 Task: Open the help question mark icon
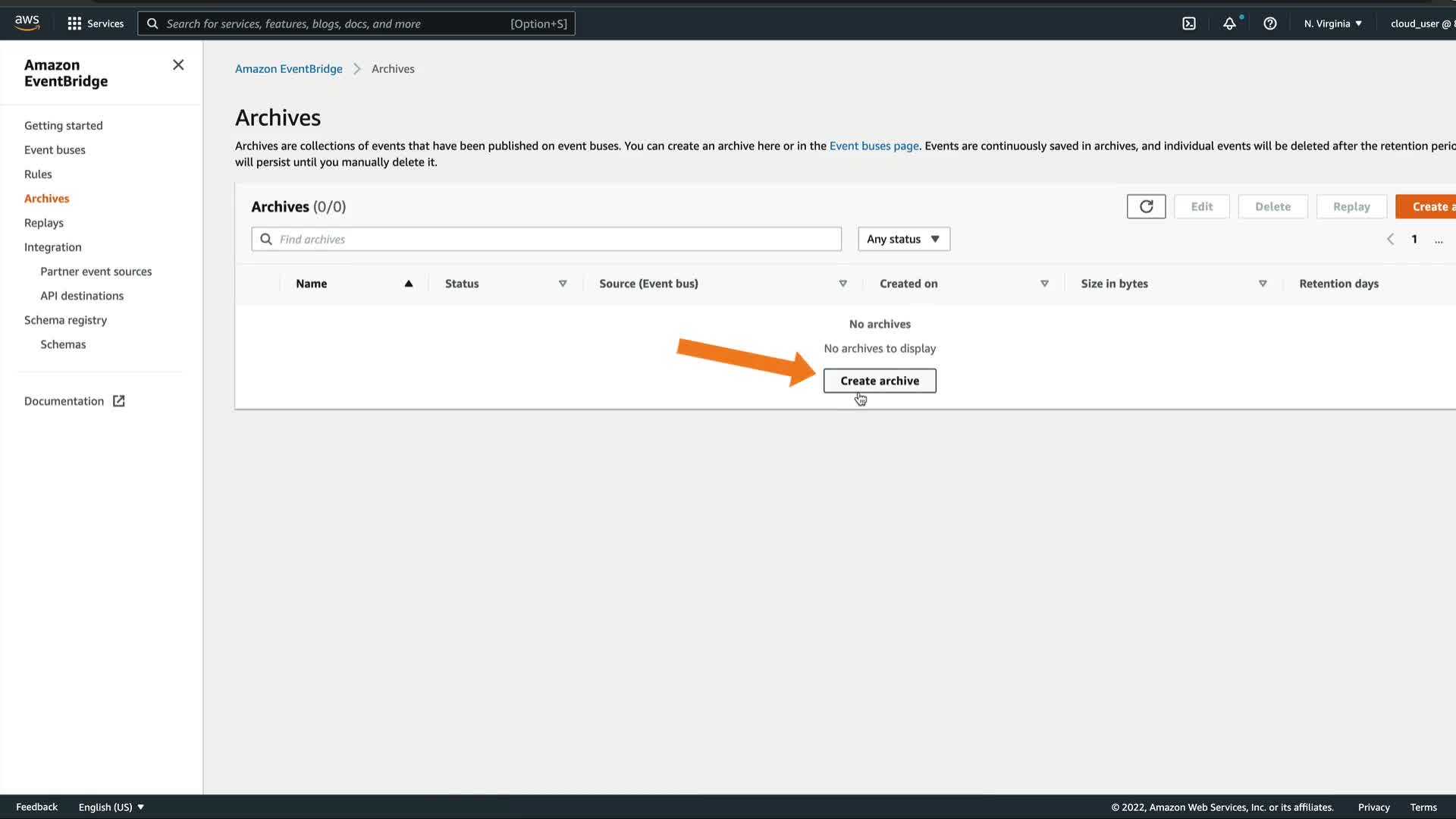(x=1269, y=24)
